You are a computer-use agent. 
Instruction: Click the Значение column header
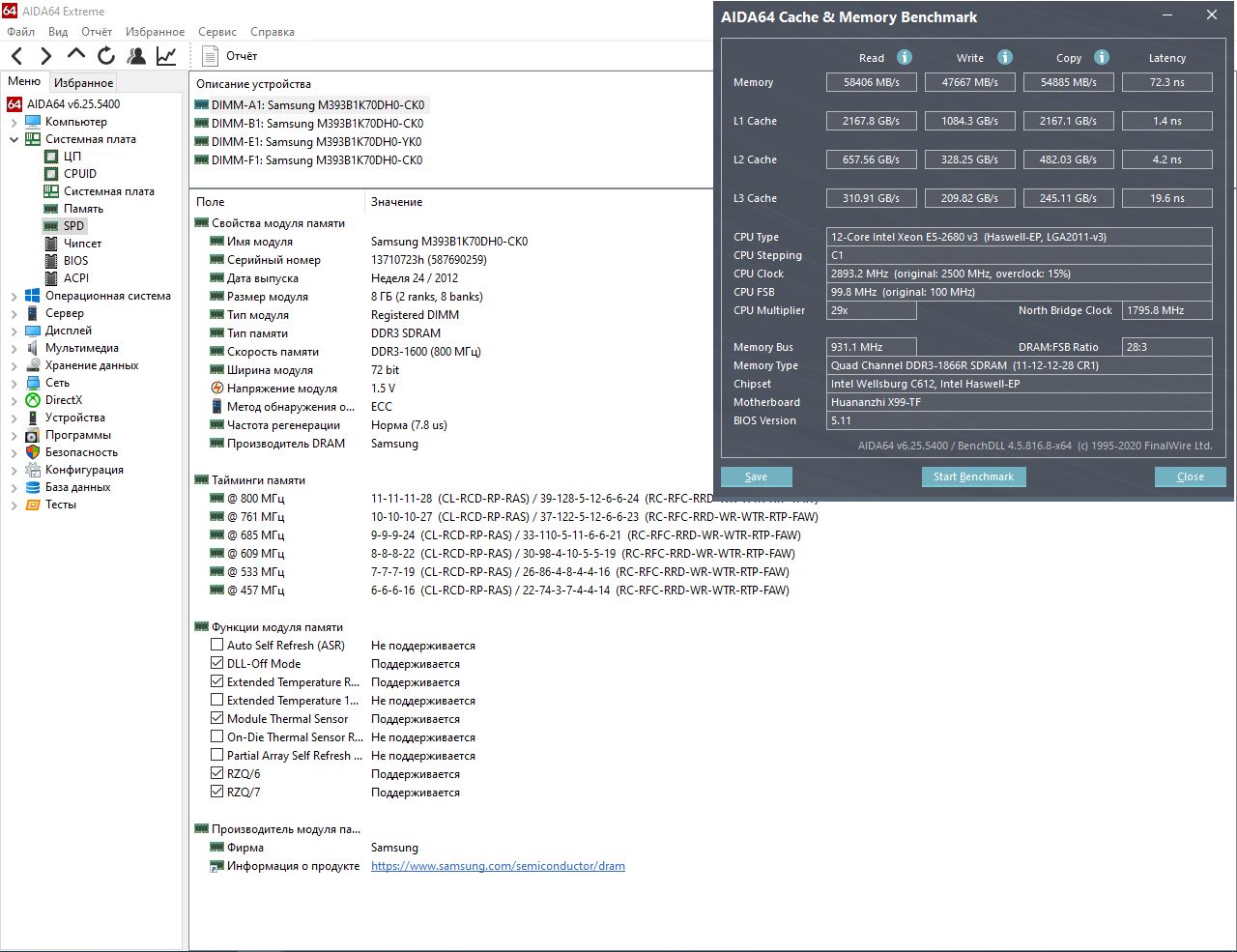397,202
